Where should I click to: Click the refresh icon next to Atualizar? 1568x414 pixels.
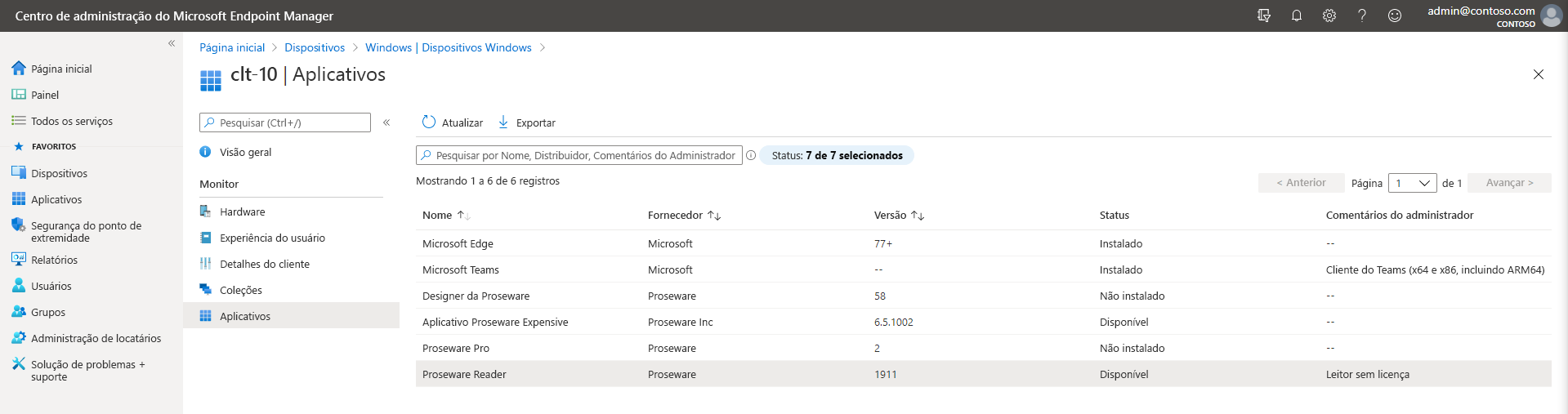429,122
